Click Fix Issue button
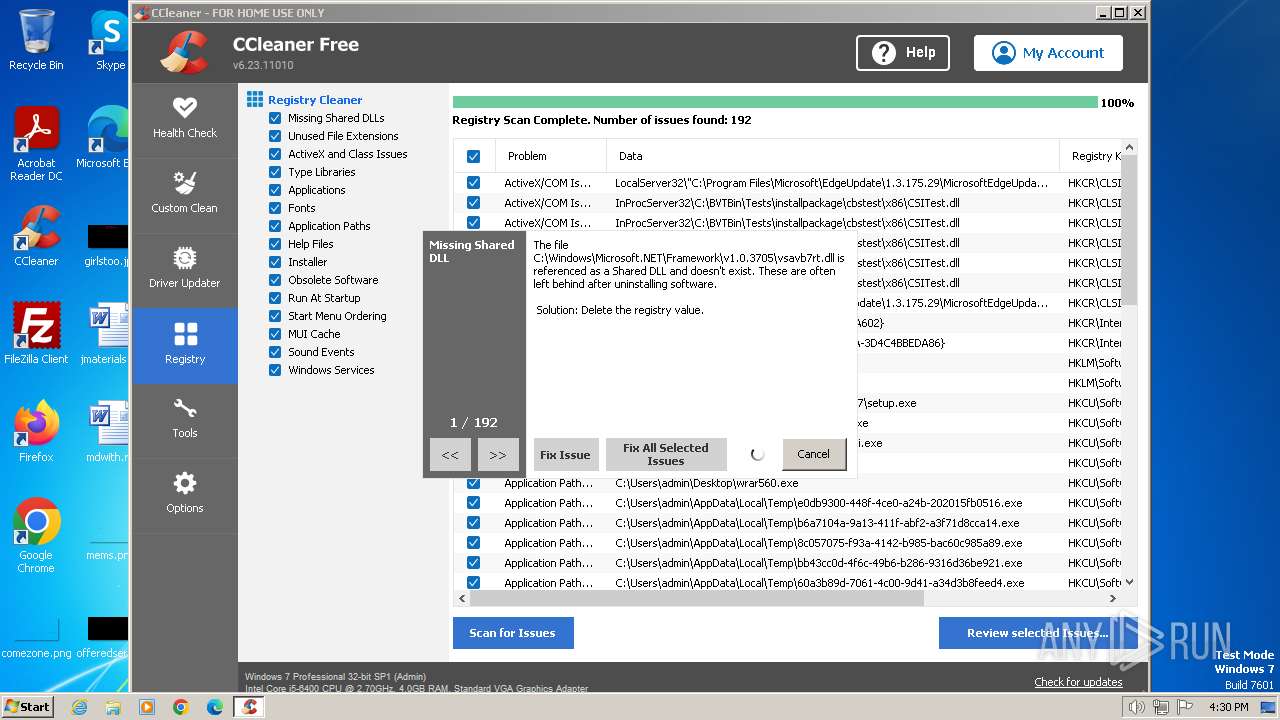 pyautogui.click(x=565, y=455)
